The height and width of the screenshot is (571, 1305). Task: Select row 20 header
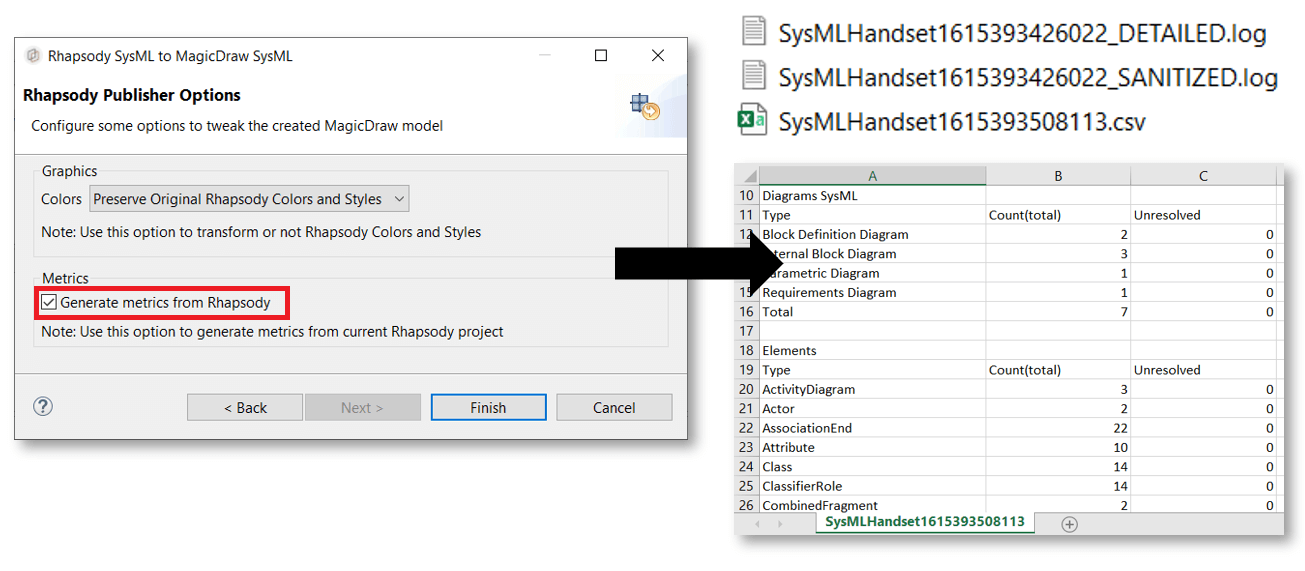746,389
